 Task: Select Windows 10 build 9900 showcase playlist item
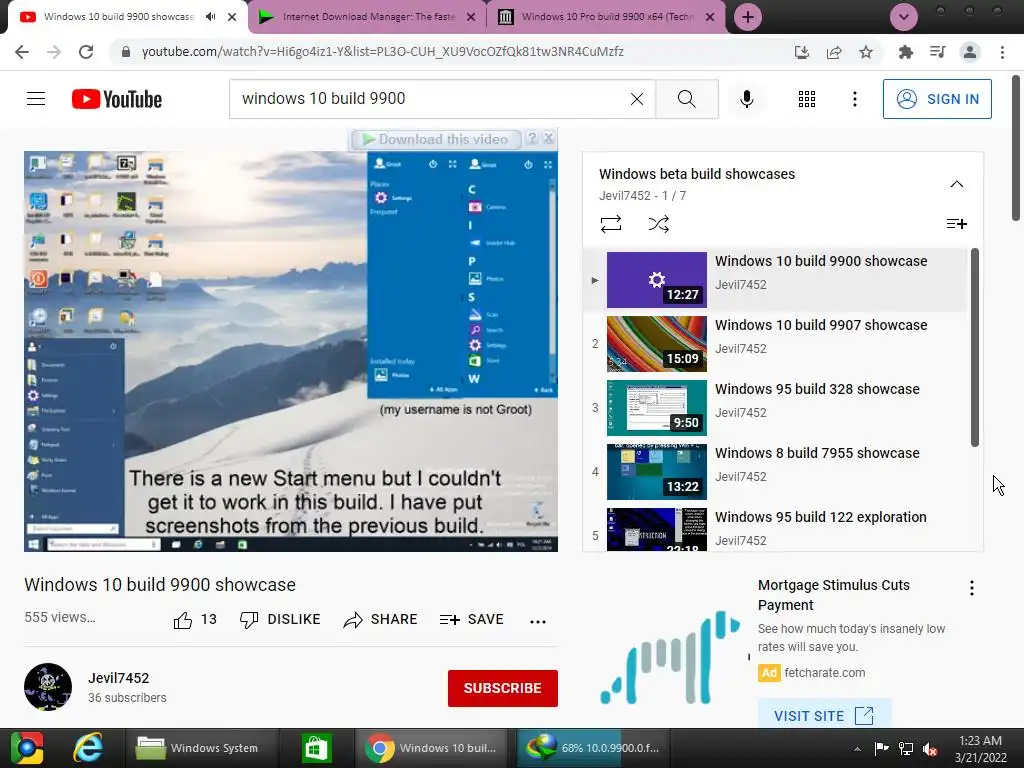point(775,280)
